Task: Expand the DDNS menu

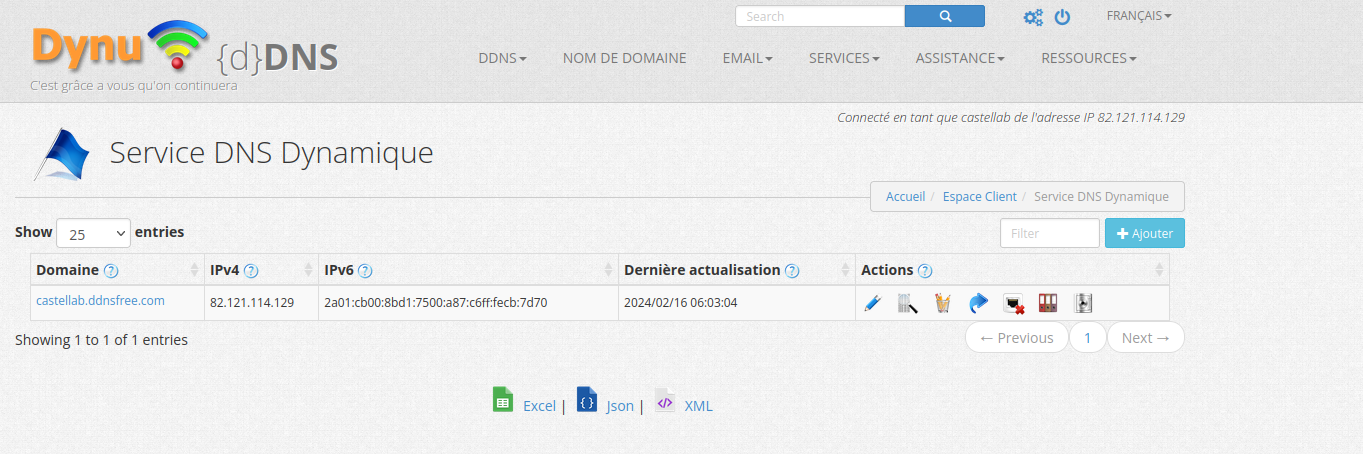Action: 502,58
